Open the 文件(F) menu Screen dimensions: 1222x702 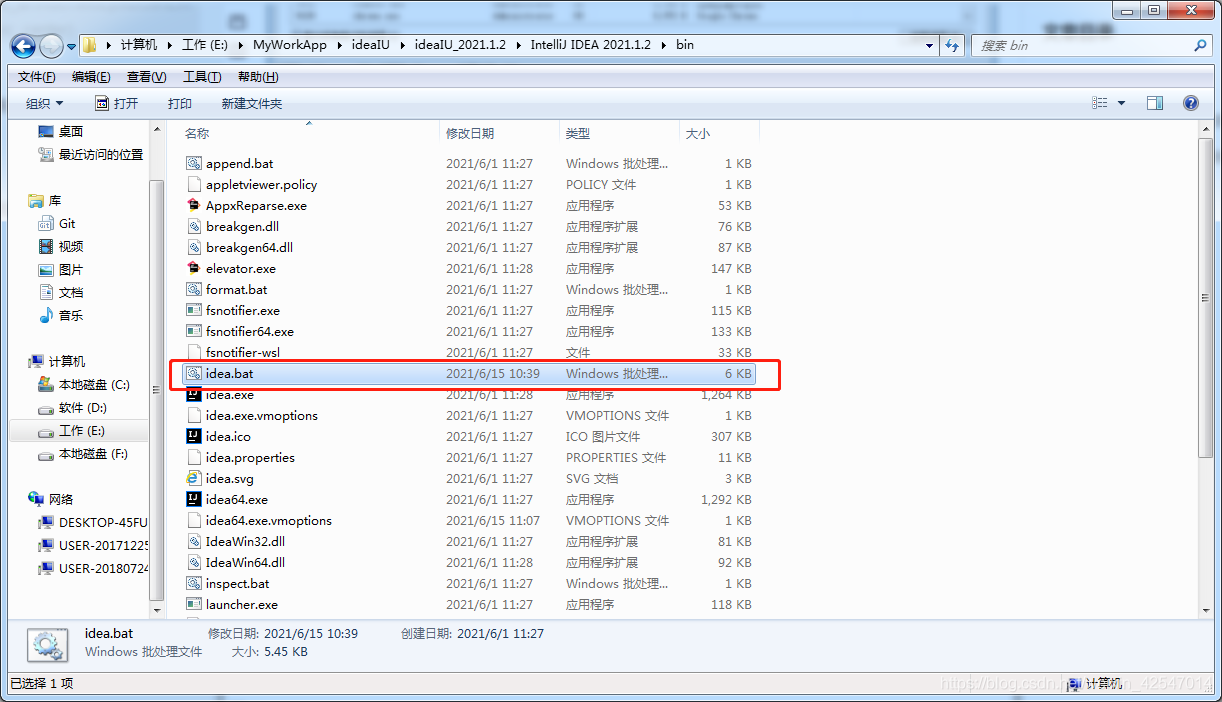click(x=37, y=77)
